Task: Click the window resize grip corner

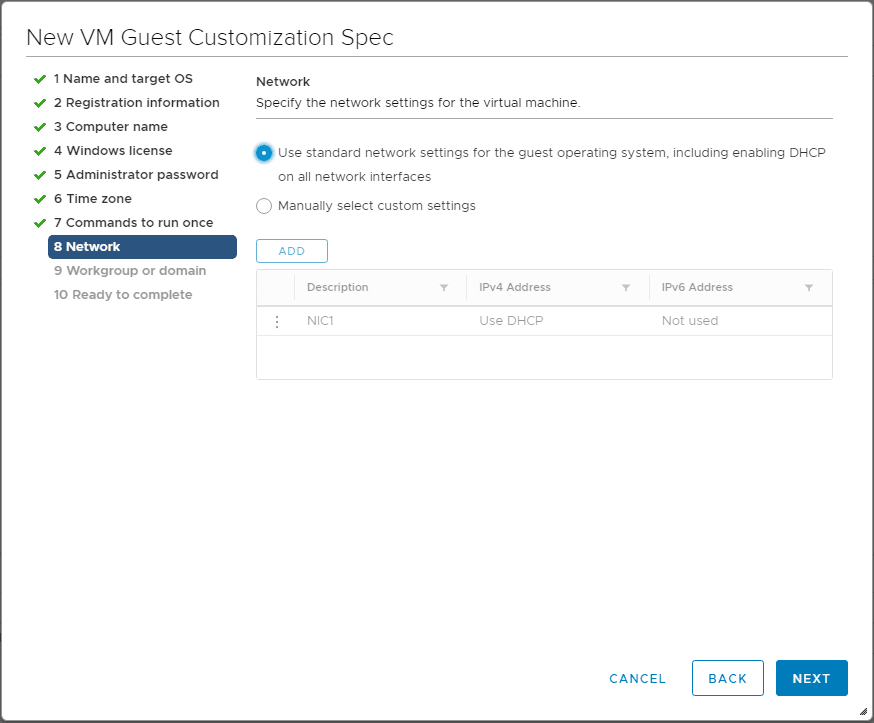Action: [863, 712]
